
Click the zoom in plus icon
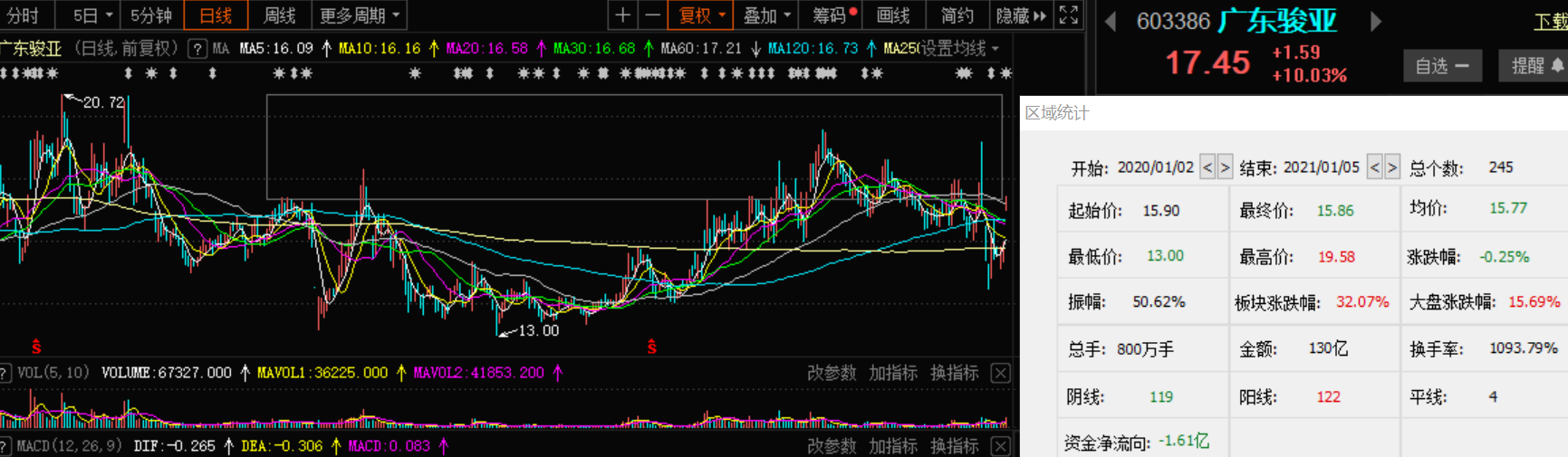click(x=622, y=15)
